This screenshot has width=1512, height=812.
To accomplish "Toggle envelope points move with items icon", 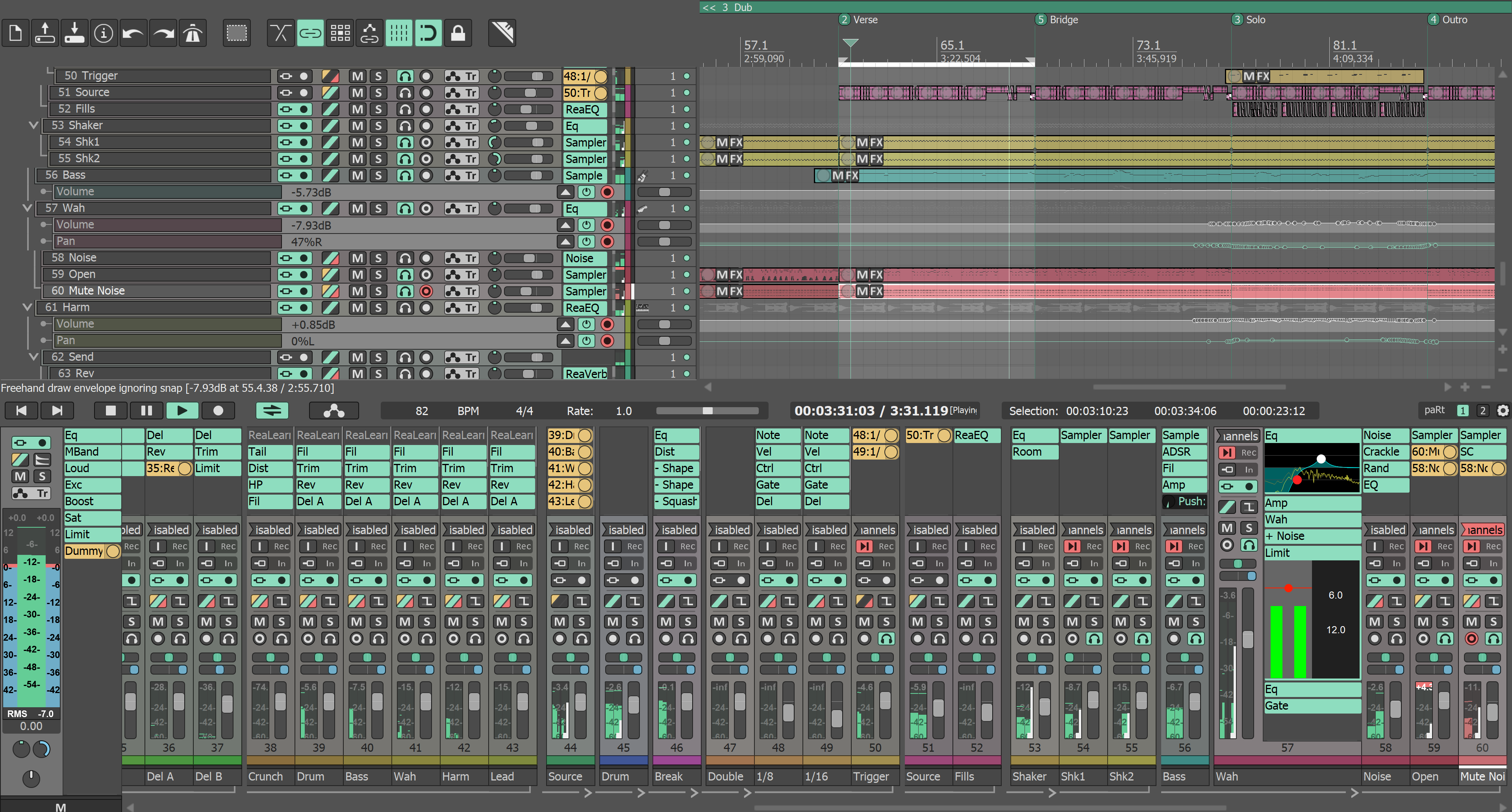I will (369, 33).
